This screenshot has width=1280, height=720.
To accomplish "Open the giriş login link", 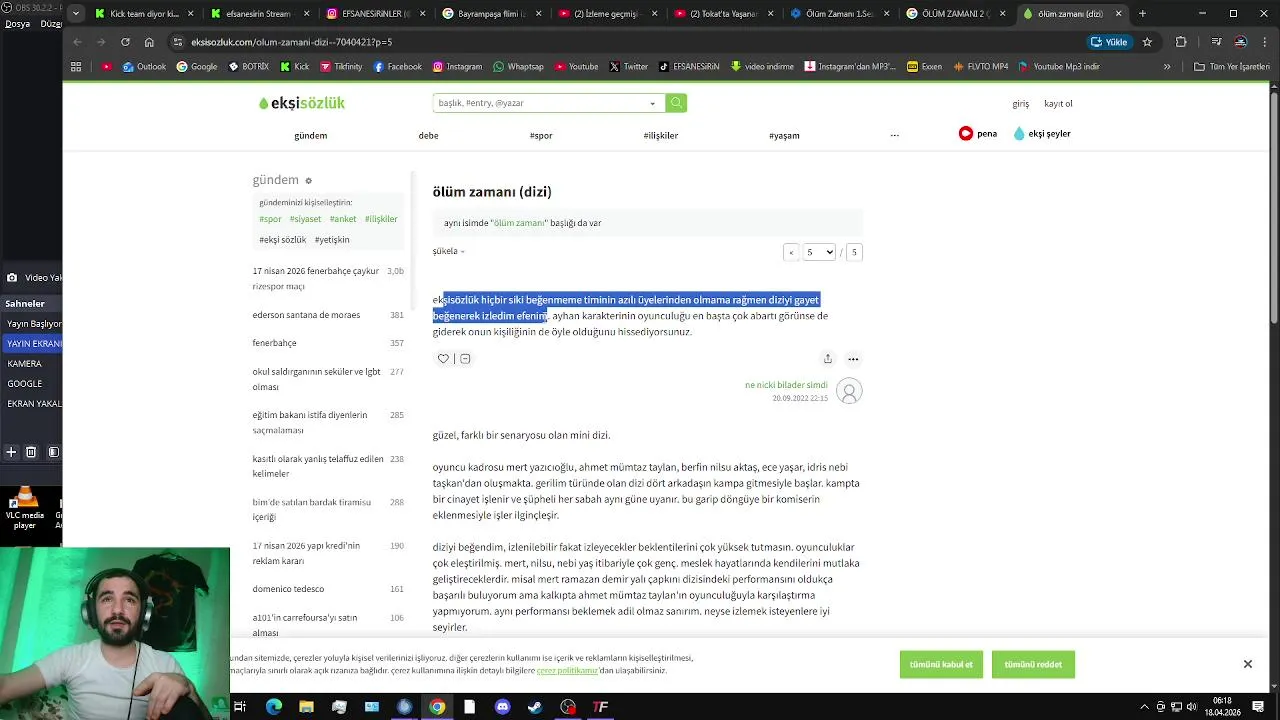I will [1020, 104].
